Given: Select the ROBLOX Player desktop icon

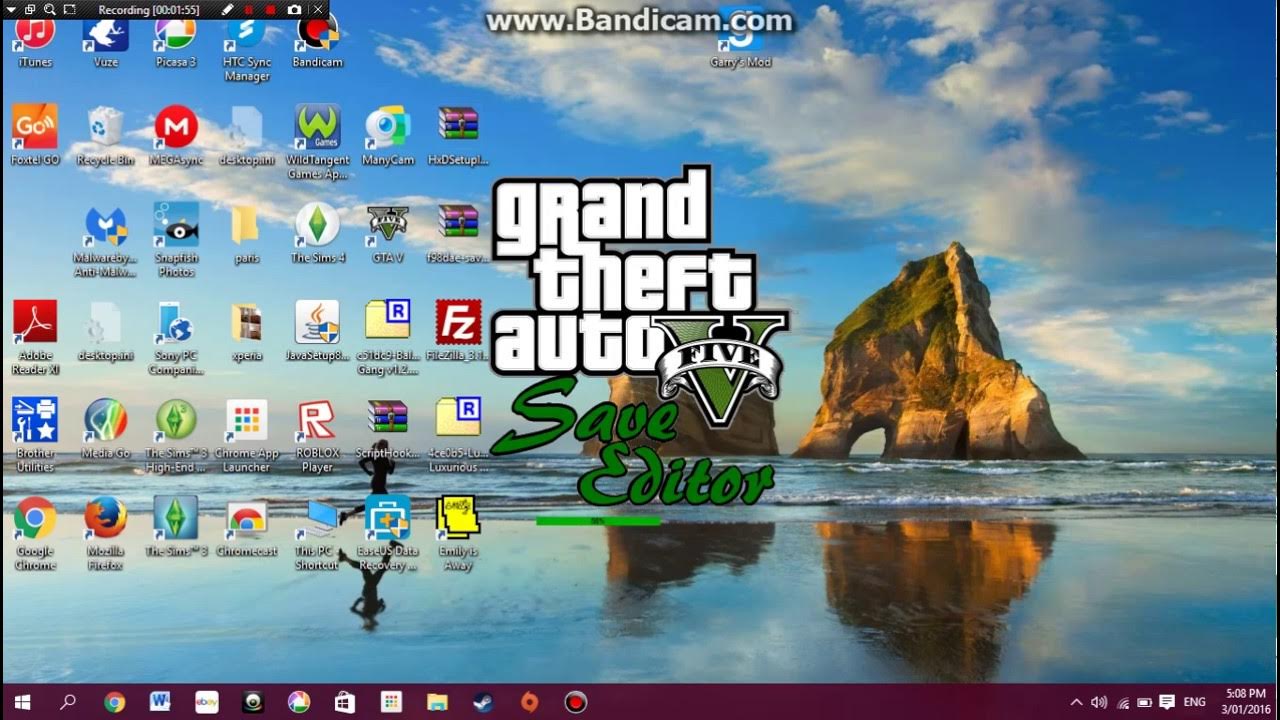Looking at the screenshot, I should [x=317, y=436].
